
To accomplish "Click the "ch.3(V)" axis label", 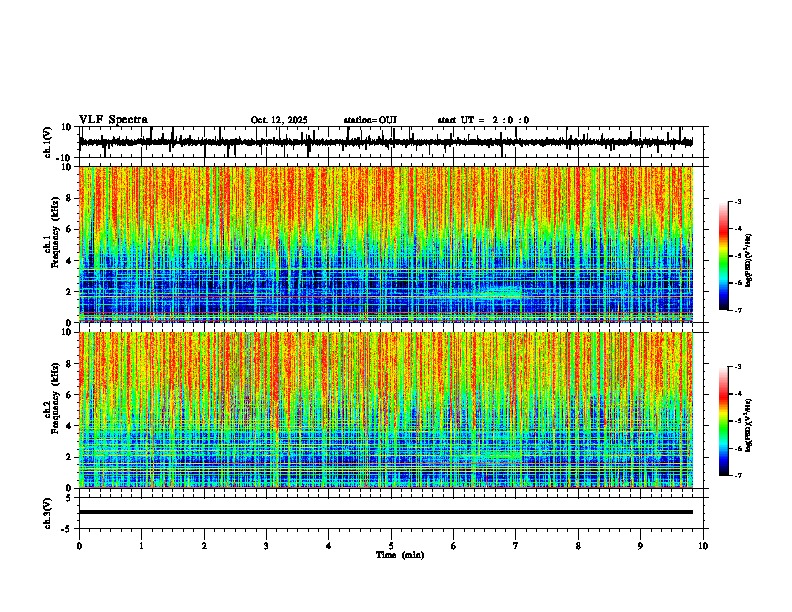I will pyautogui.click(x=48, y=514).
